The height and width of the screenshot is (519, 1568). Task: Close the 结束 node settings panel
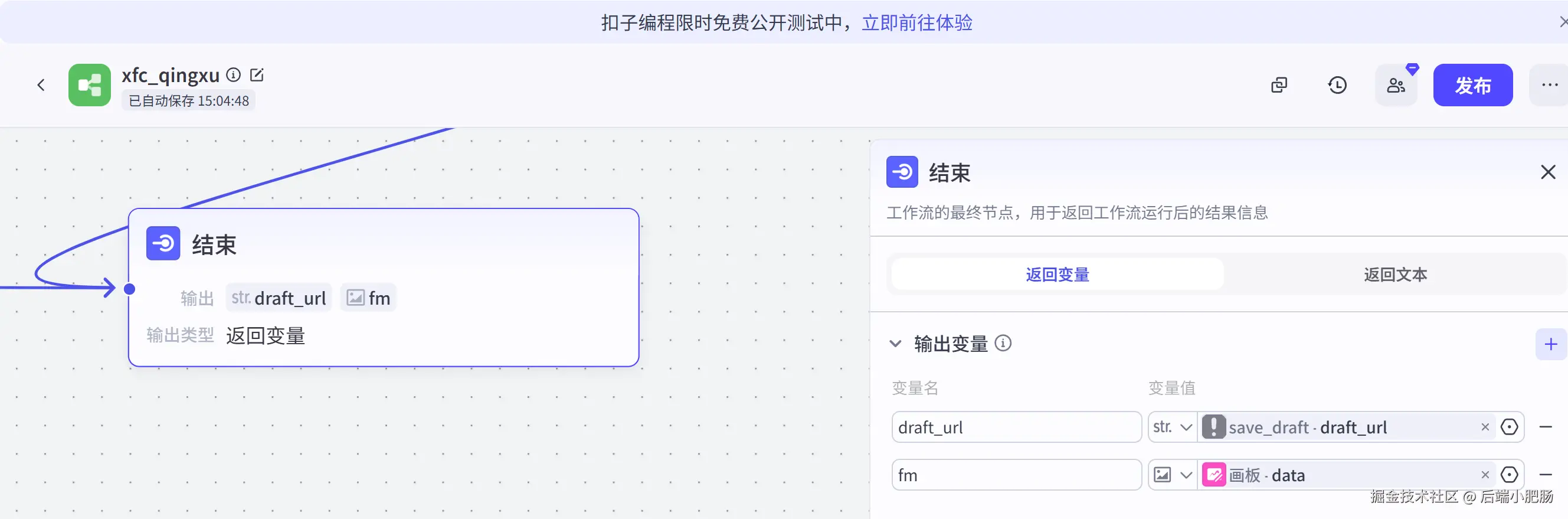1548,172
